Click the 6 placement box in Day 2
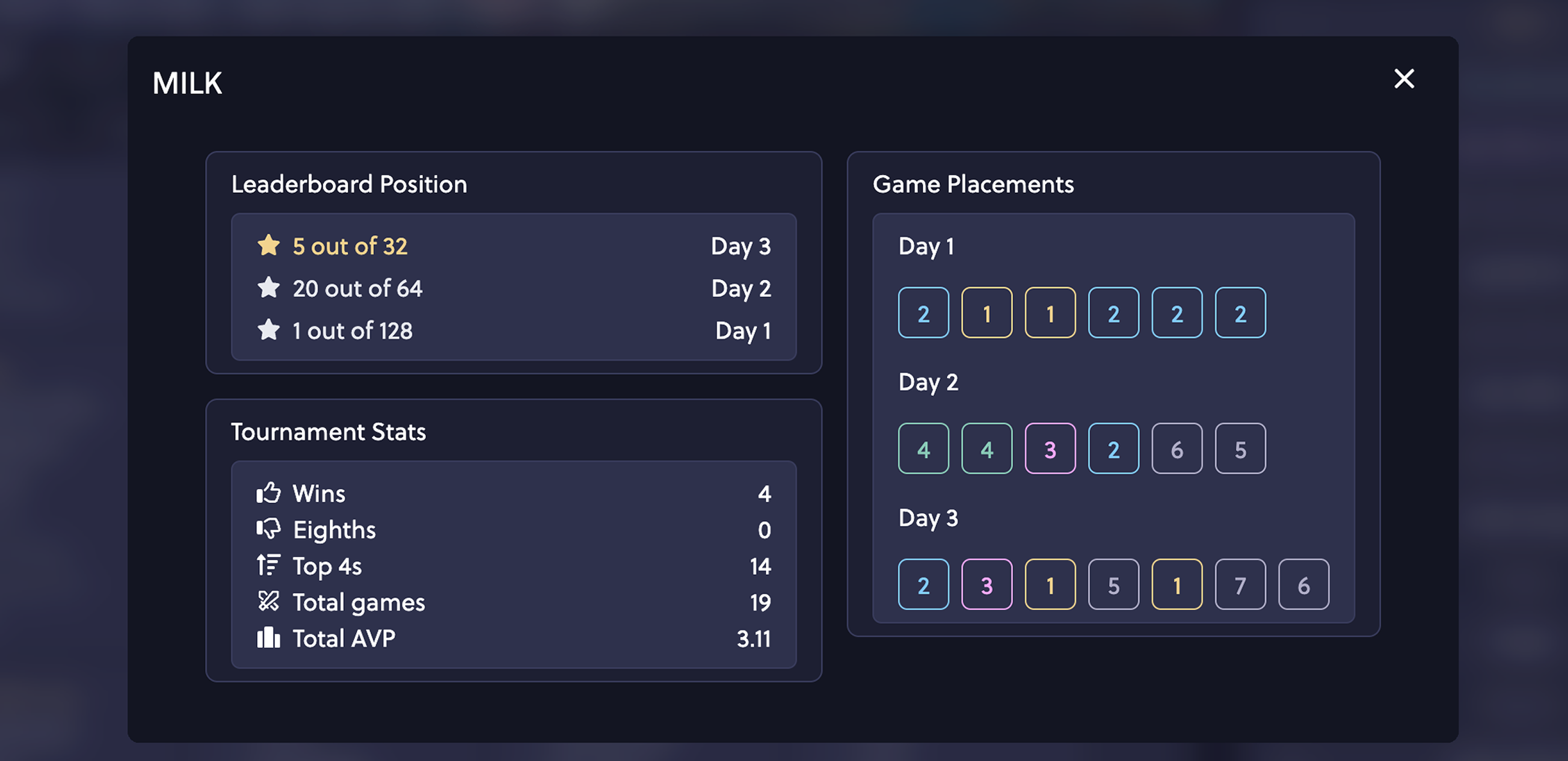The image size is (1568, 761). [1177, 449]
